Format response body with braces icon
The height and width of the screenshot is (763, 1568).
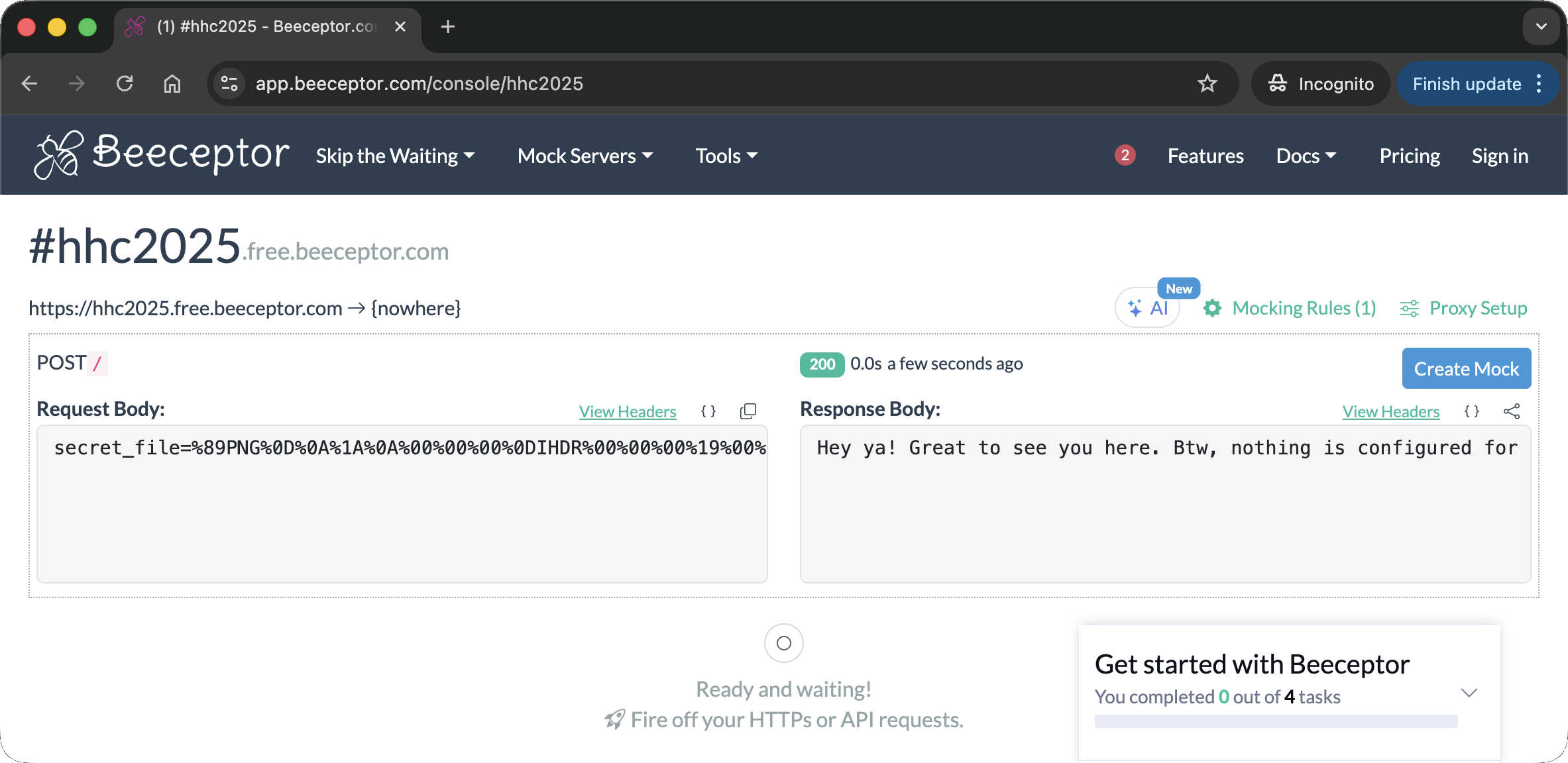[1472, 411]
